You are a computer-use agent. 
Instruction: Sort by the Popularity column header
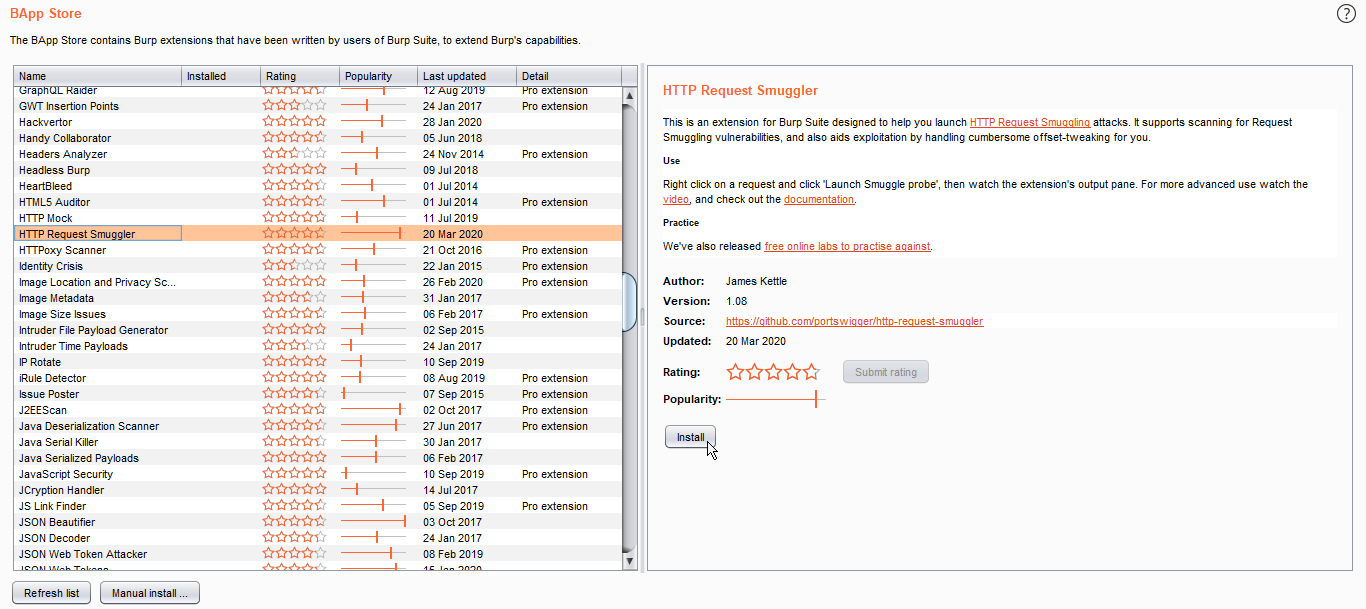tap(377, 76)
